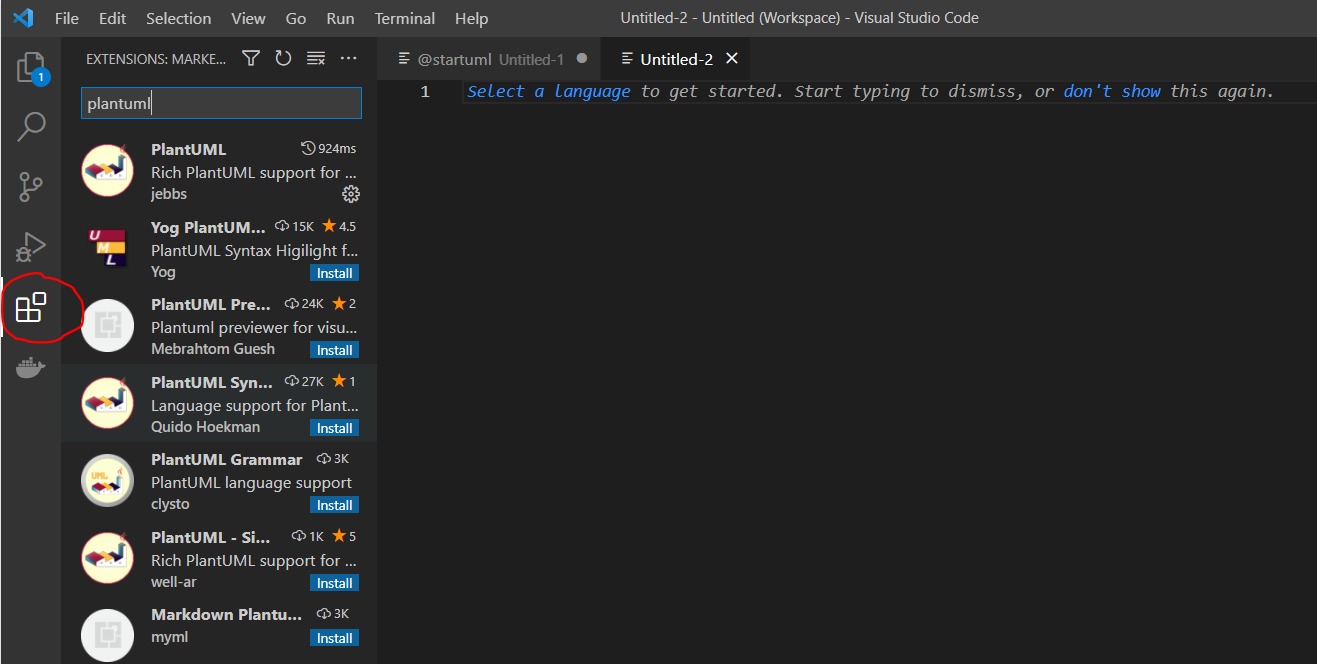The width and height of the screenshot is (1317, 664).
Task: Click the PlantUML - Simple Viewer extension icon
Action: point(108,558)
